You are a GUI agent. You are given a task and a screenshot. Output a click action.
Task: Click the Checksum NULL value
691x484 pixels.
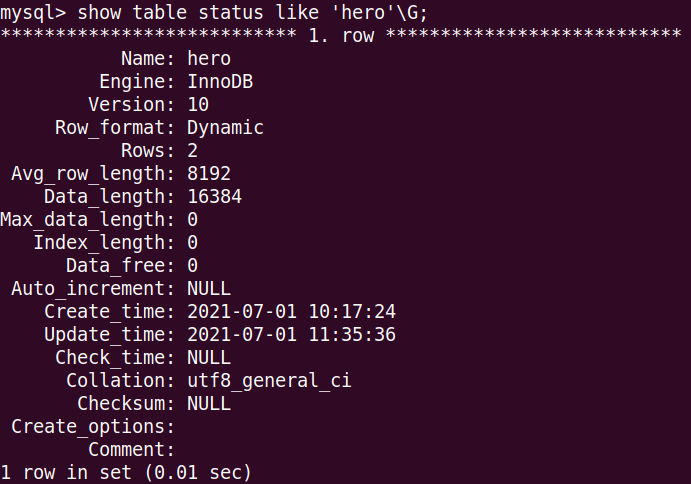pyautogui.click(x=209, y=404)
